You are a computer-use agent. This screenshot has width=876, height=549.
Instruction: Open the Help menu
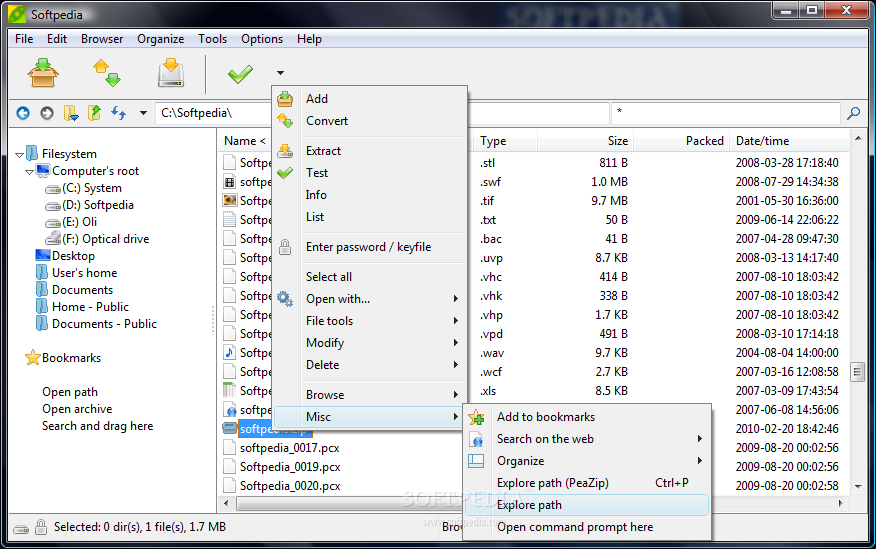pos(309,39)
